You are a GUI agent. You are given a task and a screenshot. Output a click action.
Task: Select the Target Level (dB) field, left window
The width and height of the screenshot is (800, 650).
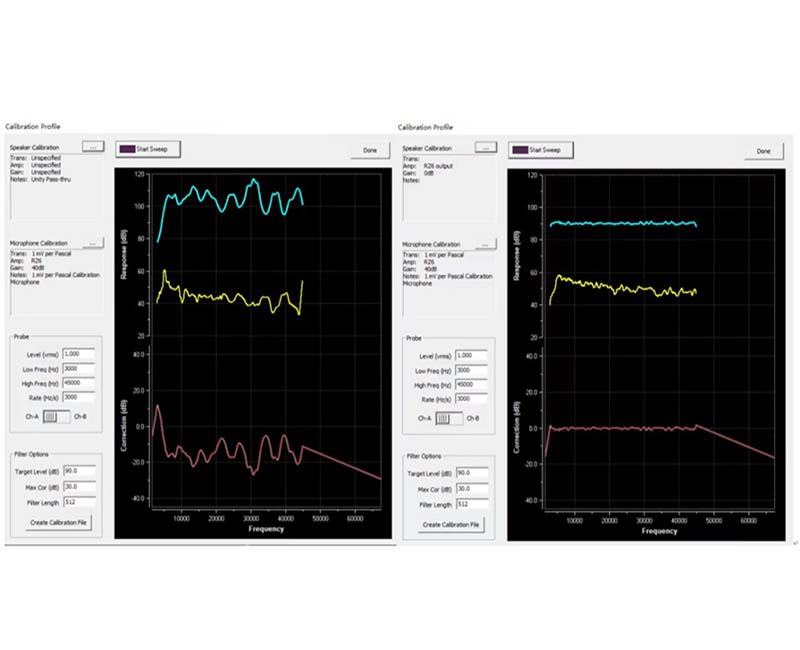click(x=78, y=472)
